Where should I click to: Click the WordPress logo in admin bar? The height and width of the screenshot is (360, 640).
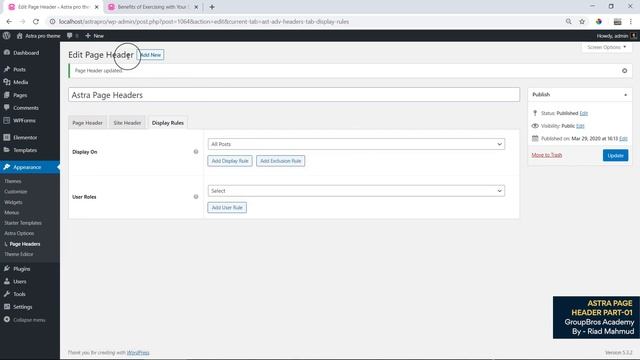7,36
